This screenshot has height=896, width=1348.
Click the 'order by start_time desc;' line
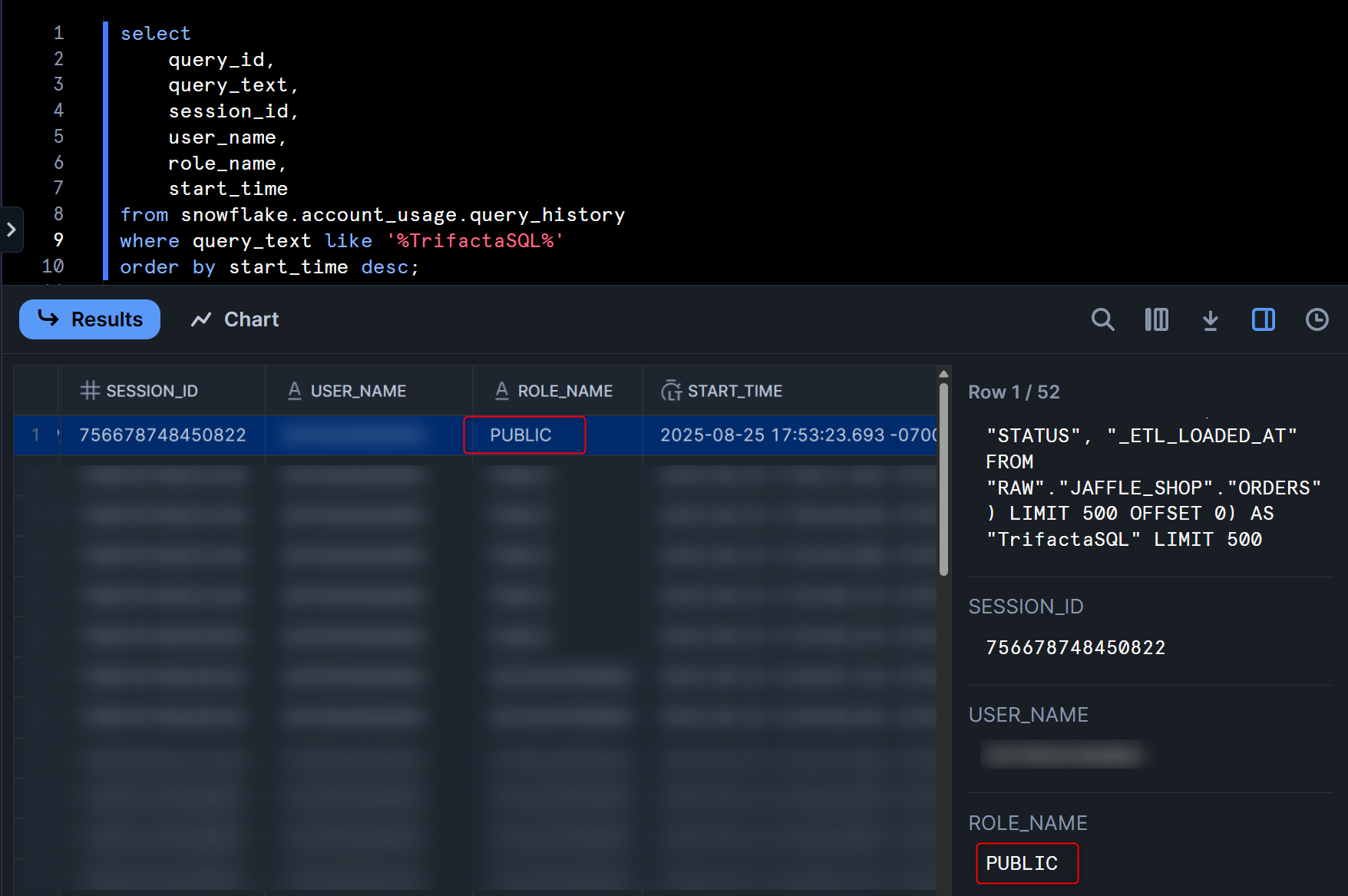(x=269, y=267)
